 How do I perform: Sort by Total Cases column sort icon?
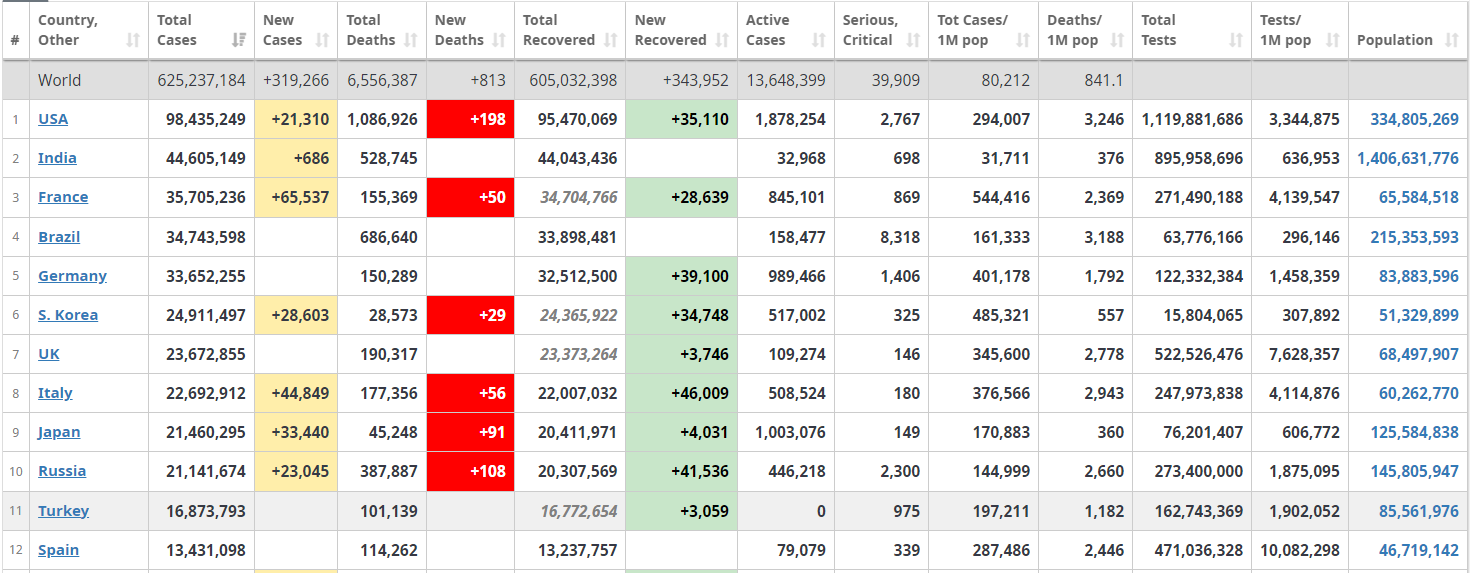(238, 40)
